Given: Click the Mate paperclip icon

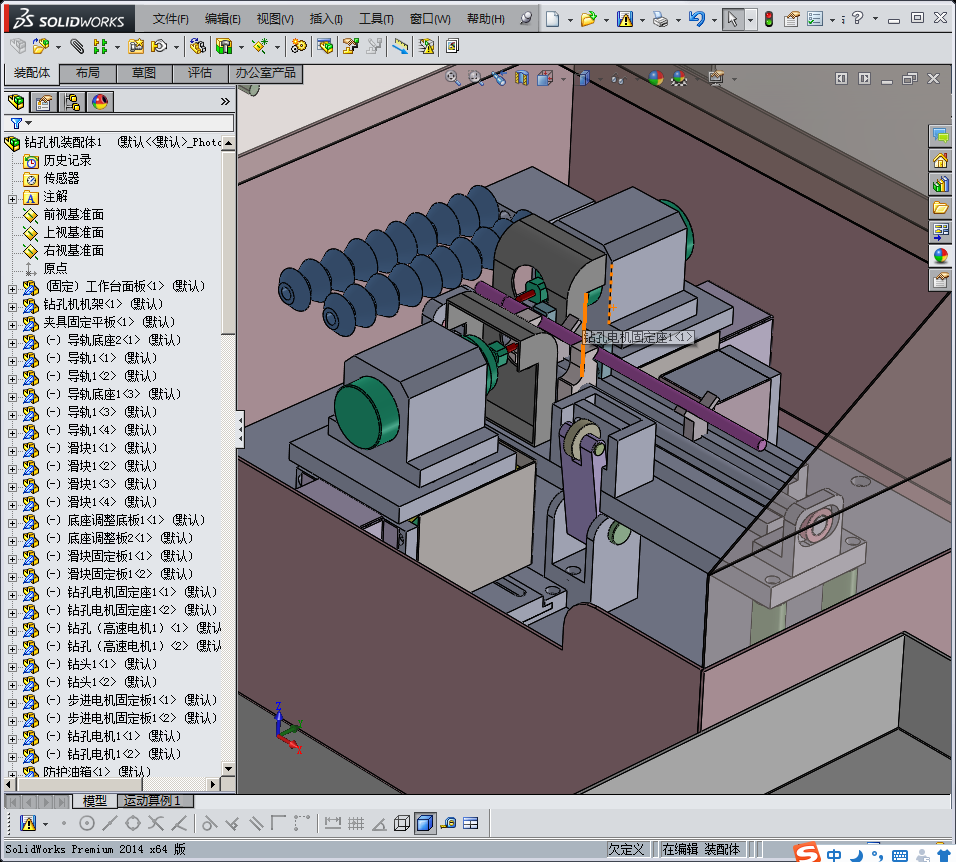Looking at the screenshot, I should click(x=77, y=46).
